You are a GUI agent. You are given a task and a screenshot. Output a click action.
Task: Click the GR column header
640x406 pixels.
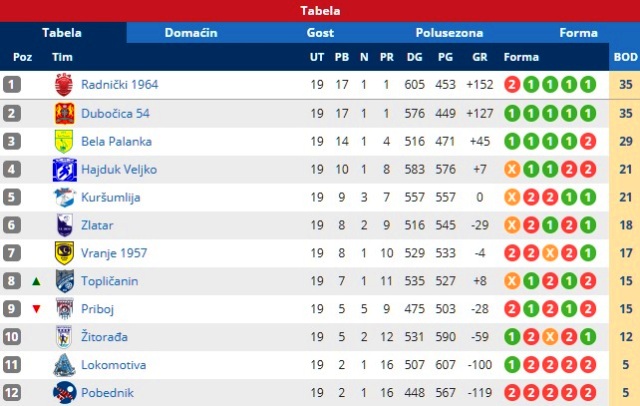(x=480, y=57)
